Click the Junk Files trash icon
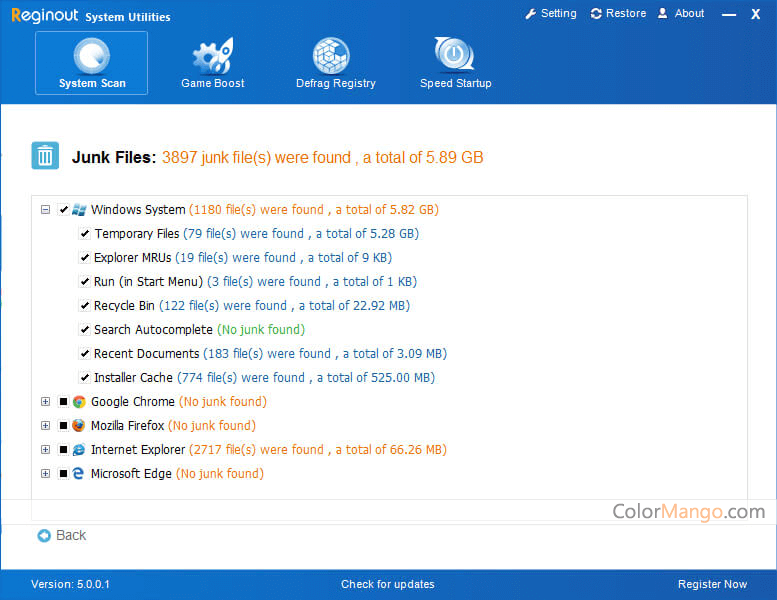Screen dimensions: 777x600 45,156
